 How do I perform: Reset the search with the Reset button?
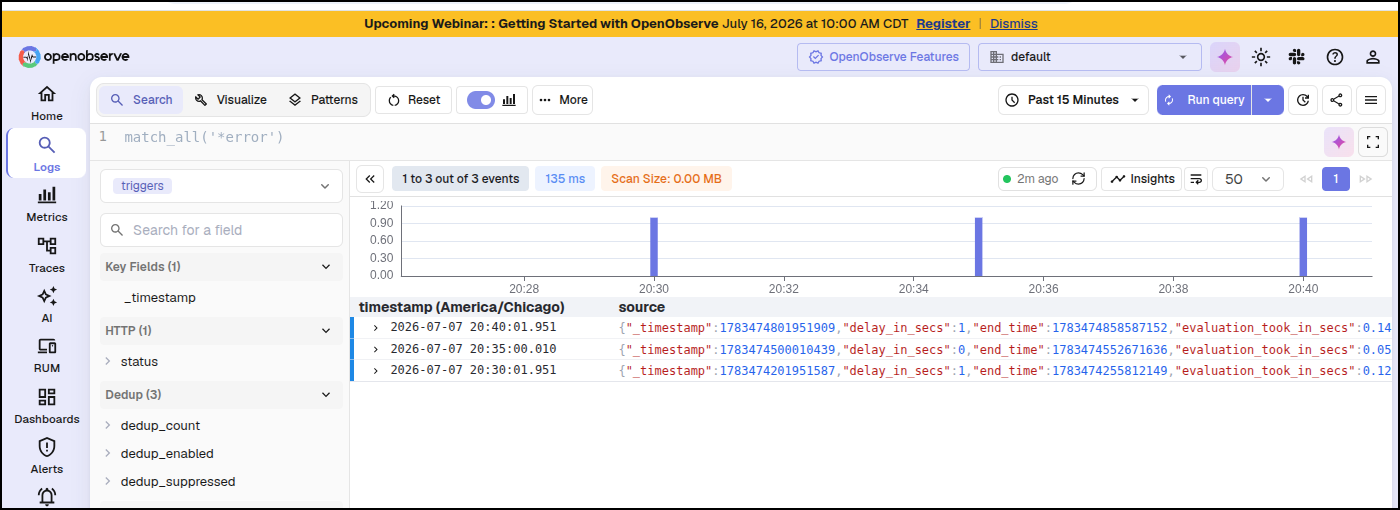tap(414, 100)
